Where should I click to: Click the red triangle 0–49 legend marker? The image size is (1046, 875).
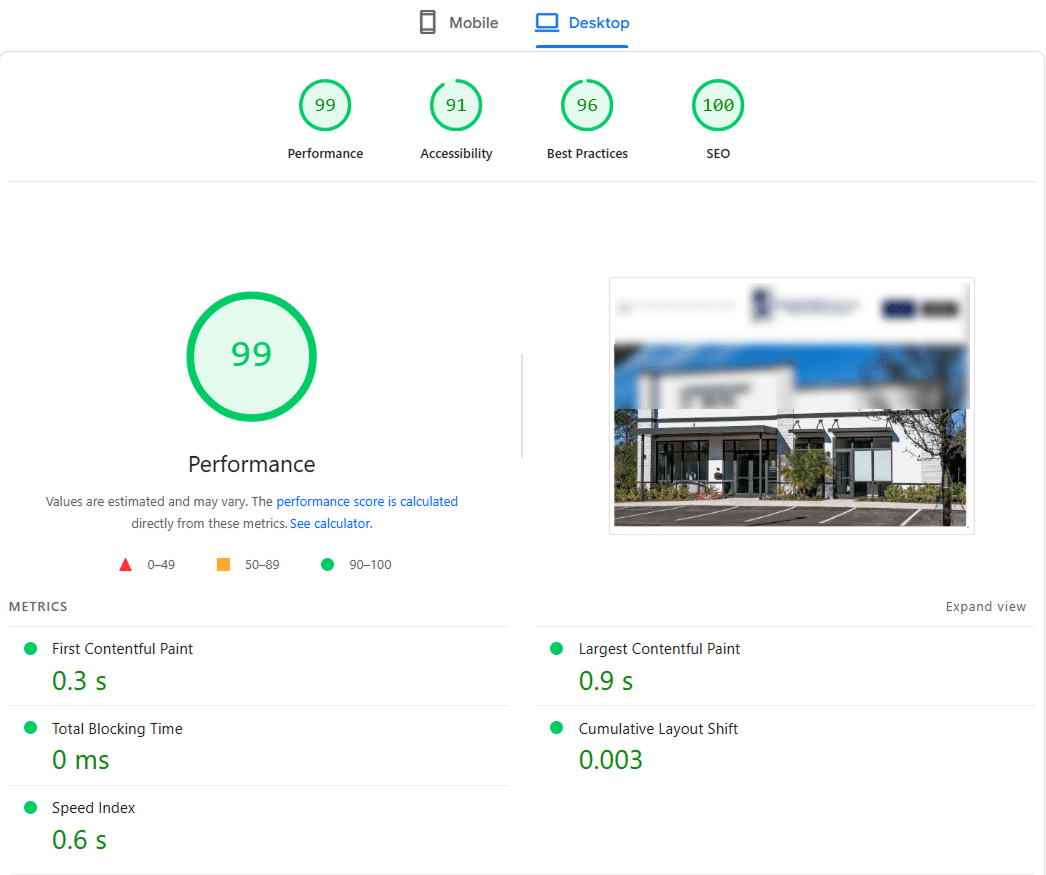tap(125, 563)
